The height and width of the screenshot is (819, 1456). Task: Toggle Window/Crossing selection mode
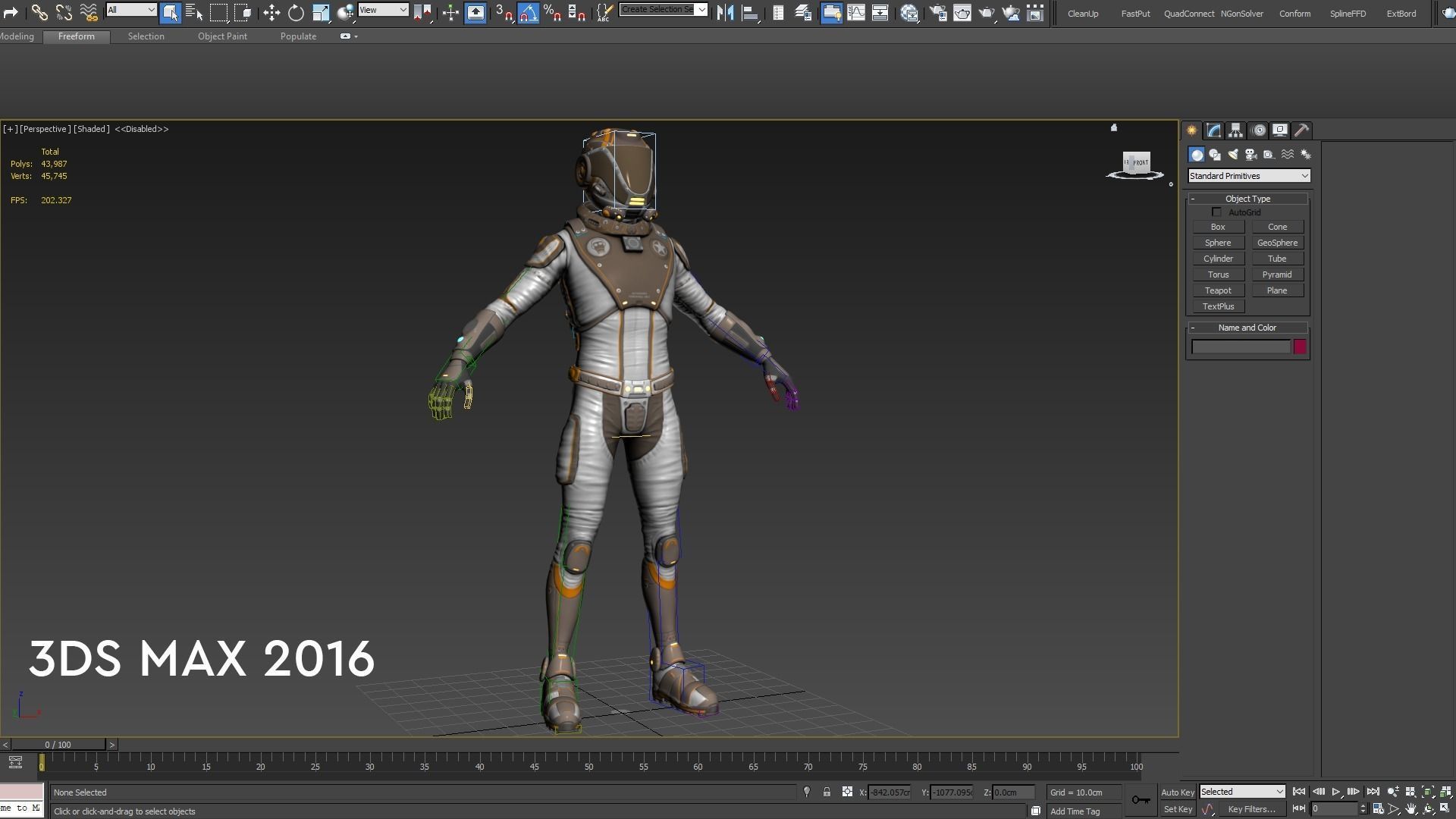pos(243,12)
